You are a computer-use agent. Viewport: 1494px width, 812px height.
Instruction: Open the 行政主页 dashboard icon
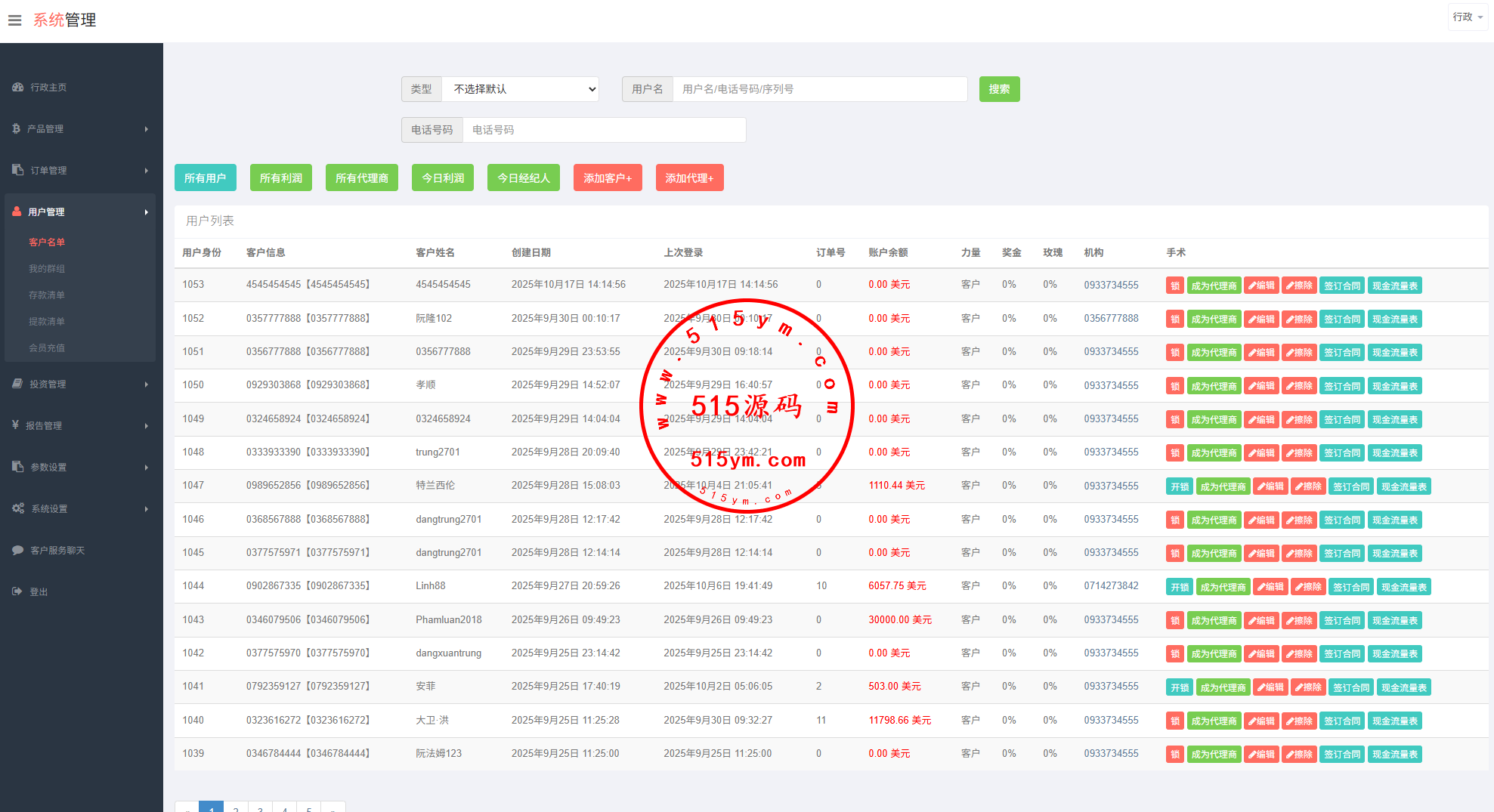(x=18, y=88)
